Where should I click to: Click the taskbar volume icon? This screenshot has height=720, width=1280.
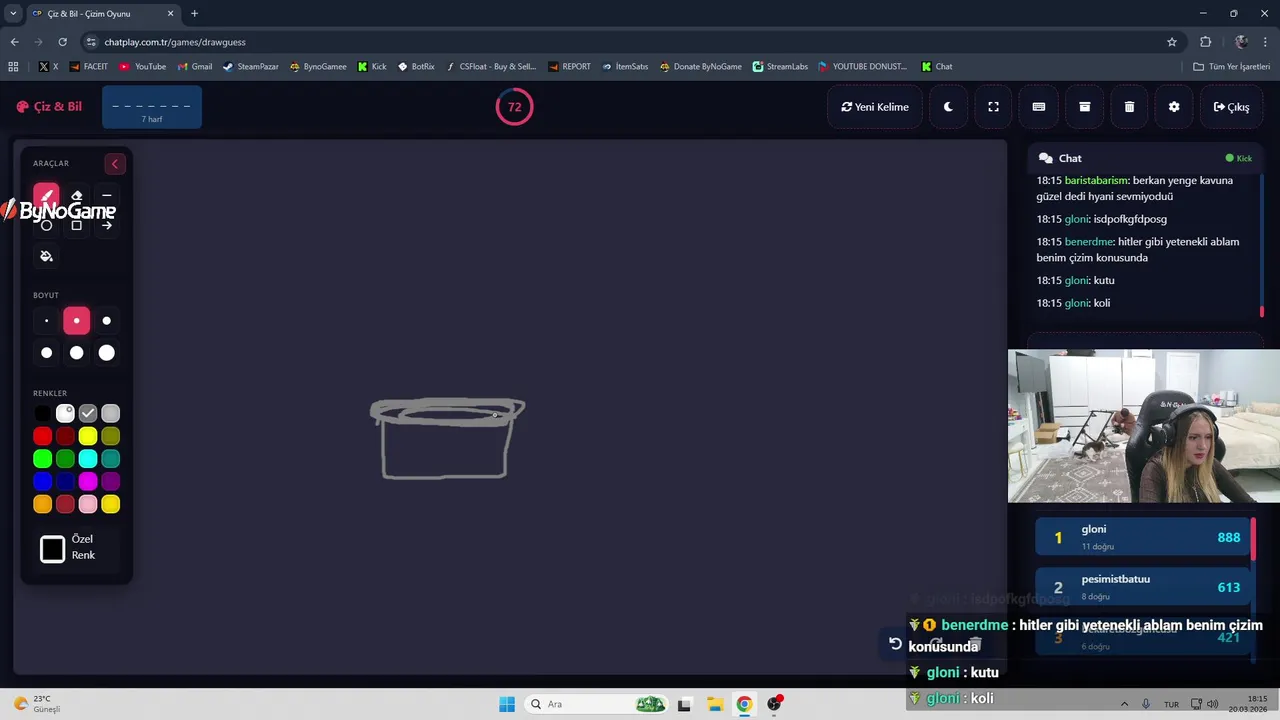tap(1212, 704)
